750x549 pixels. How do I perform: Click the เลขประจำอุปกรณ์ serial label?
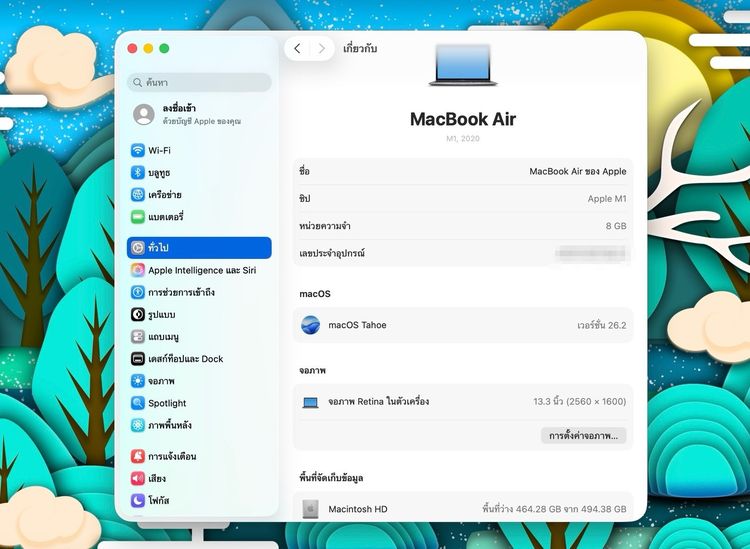[x=332, y=253]
